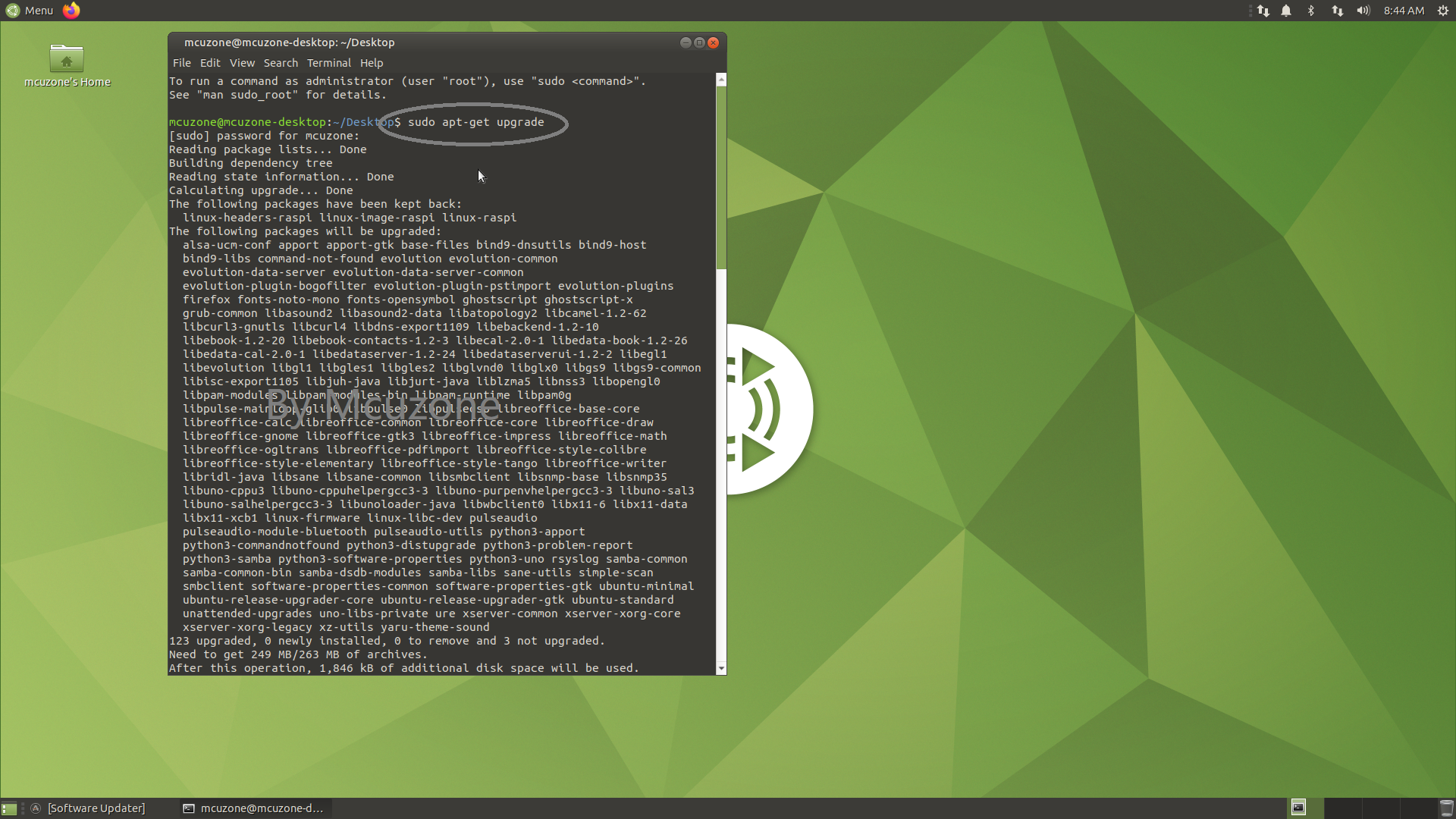Click the terminal scrollbar thumb
Screen dimensions: 1456x819
[x=721, y=177]
